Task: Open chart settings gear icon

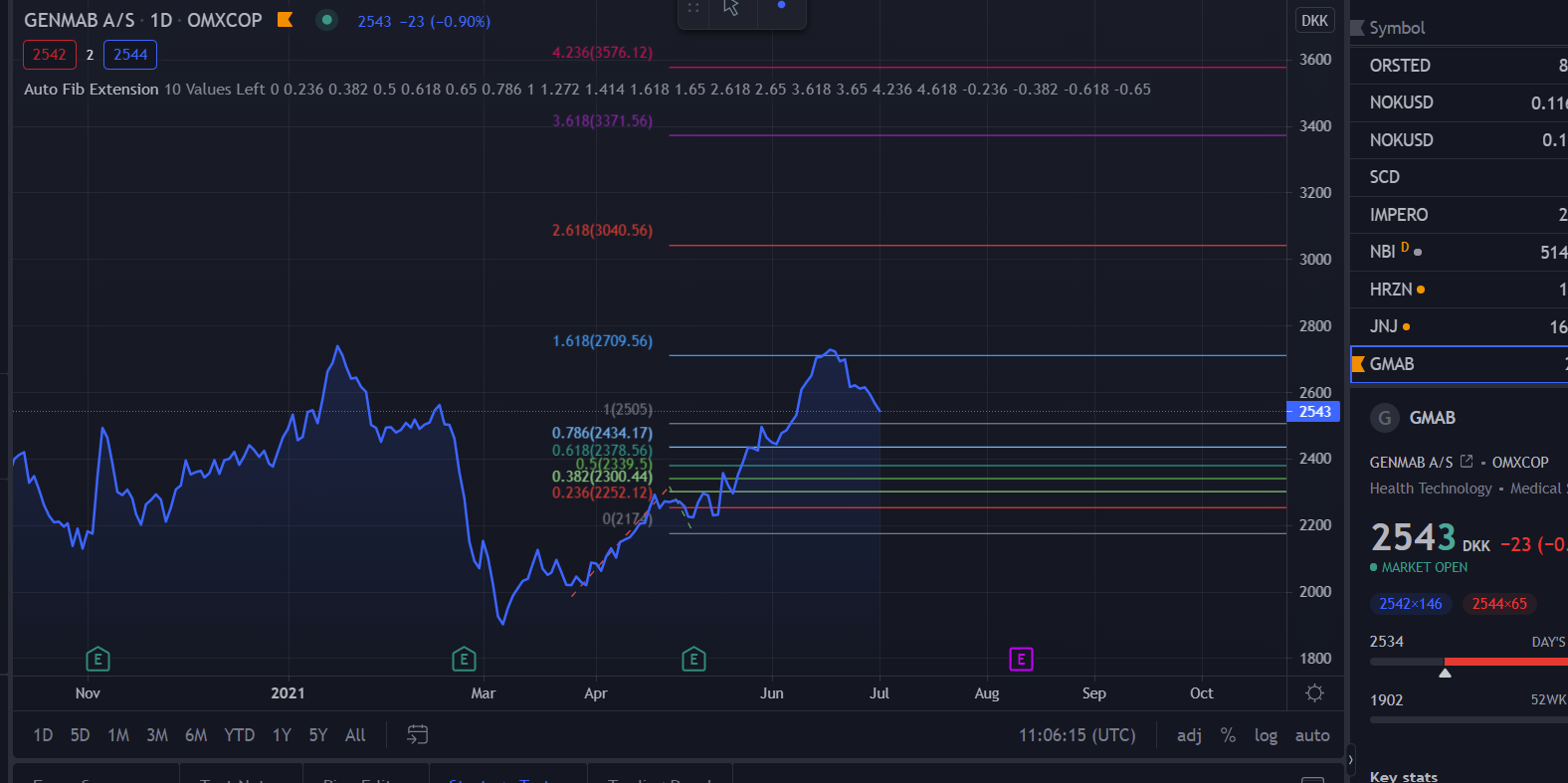Action: pyautogui.click(x=1314, y=692)
